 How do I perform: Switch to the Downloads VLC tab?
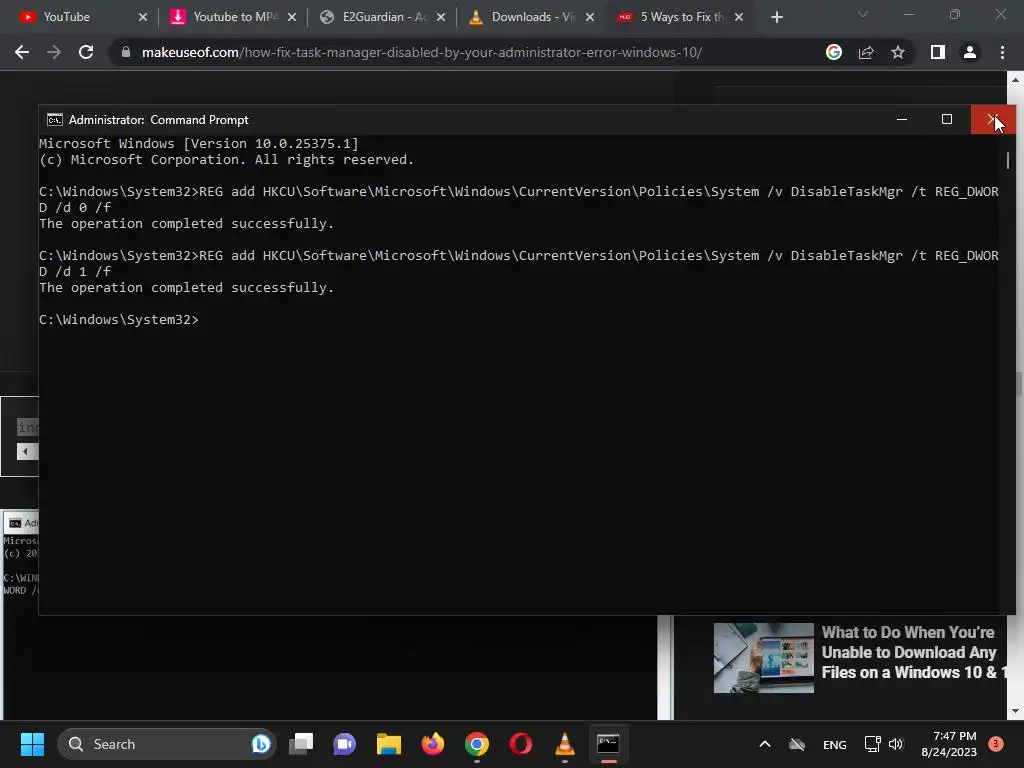coord(530,17)
